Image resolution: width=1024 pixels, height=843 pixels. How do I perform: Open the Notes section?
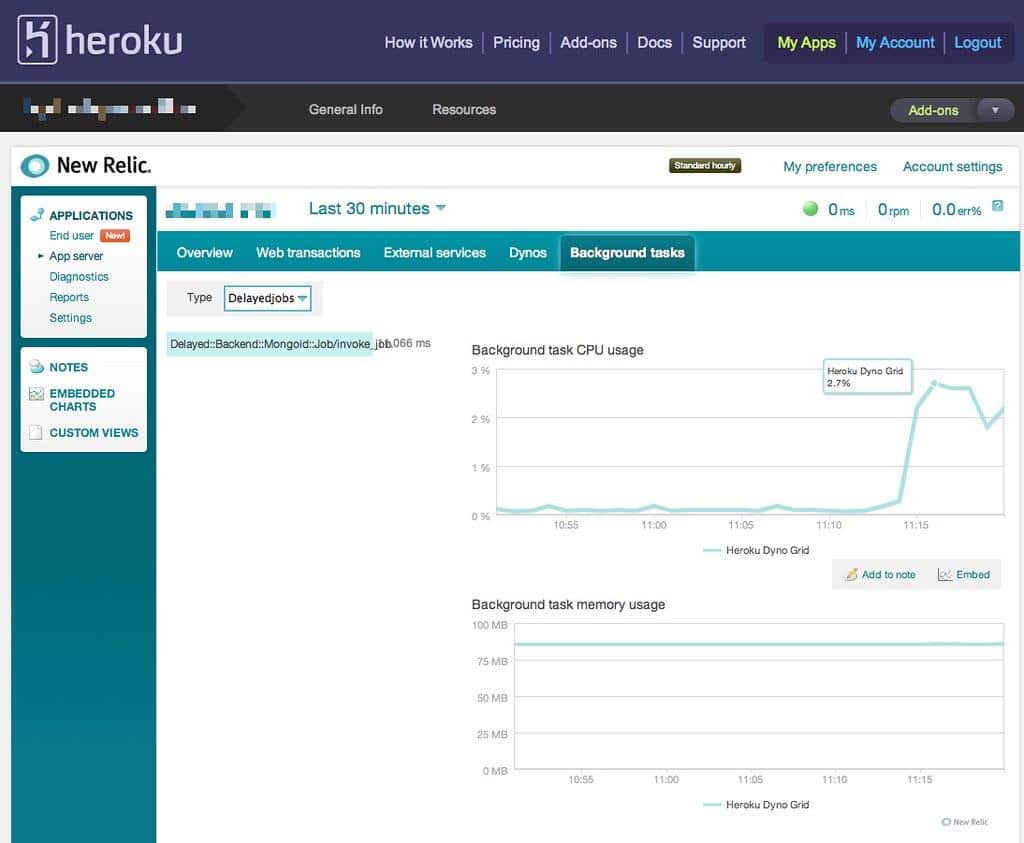(x=69, y=367)
